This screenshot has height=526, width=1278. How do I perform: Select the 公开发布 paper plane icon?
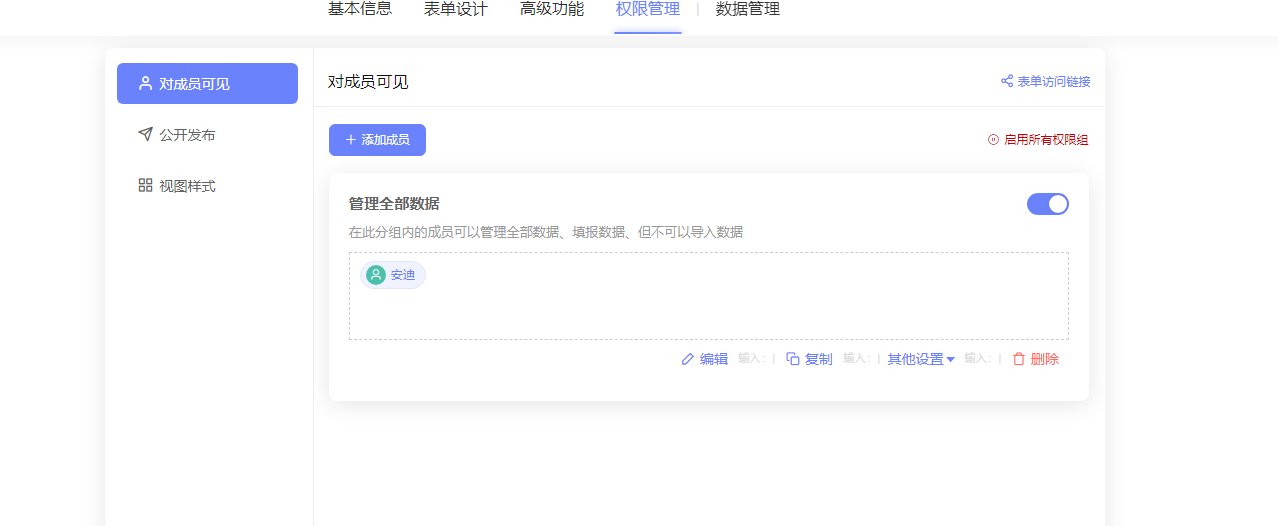click(x=145, y=134)
